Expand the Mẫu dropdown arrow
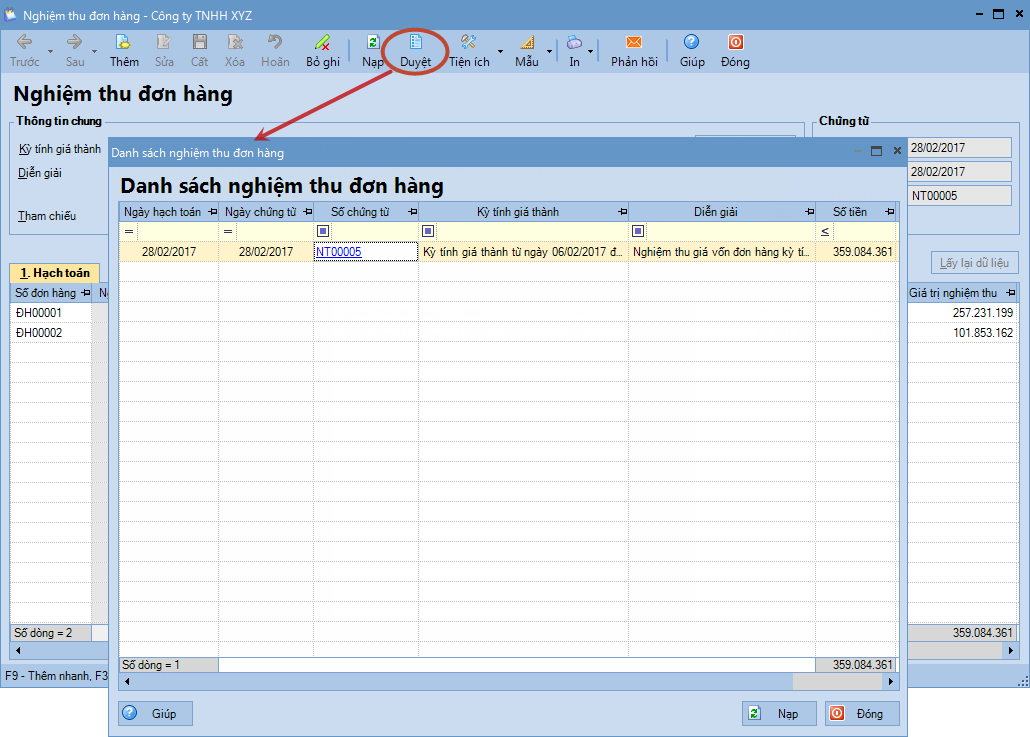 (549, 51)
